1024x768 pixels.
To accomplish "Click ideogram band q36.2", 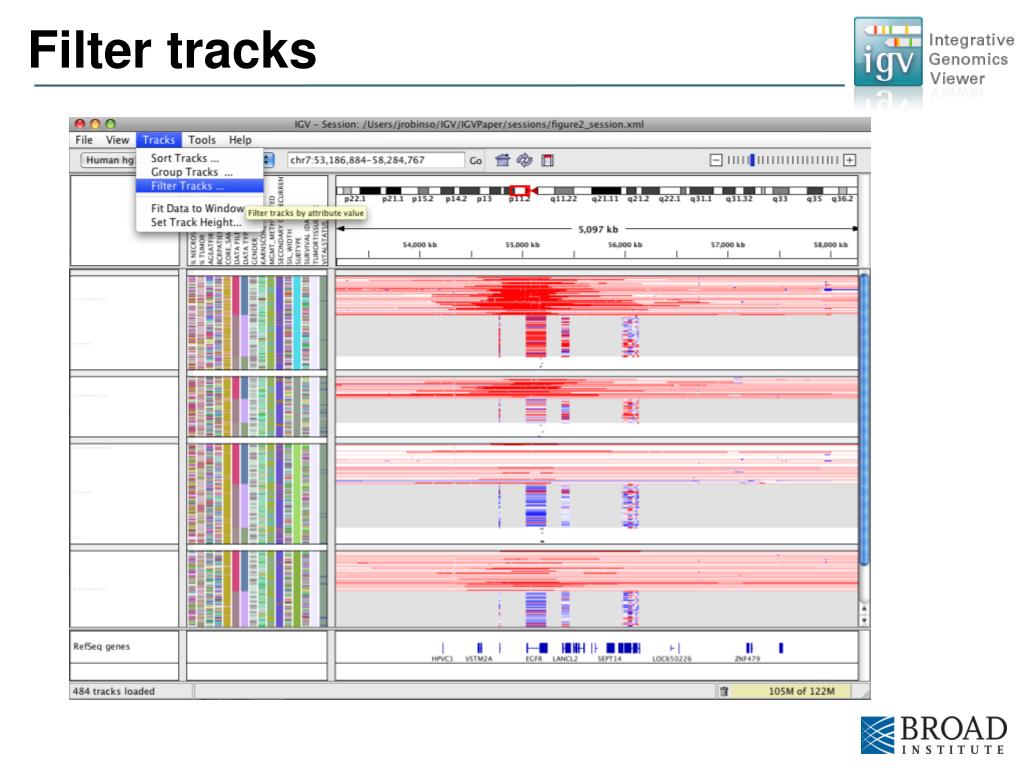I will 842,199.
